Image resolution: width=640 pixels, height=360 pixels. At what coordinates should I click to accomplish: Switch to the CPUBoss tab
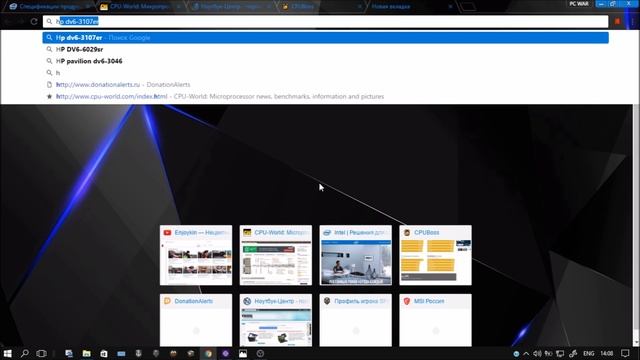[321, 7]
